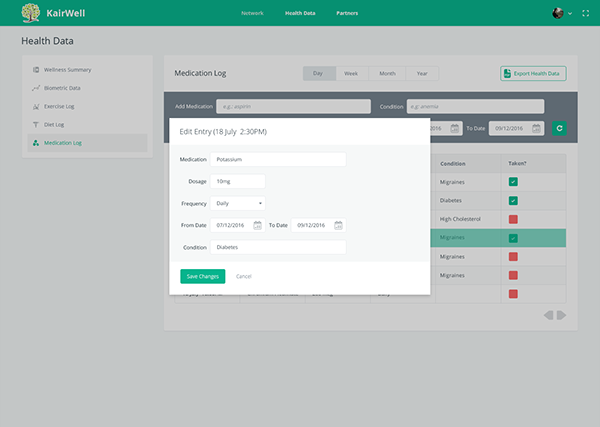Screen dimensions: 600x427
Task: Click the Exercise Log icon
Action: (x=36, y=106)
